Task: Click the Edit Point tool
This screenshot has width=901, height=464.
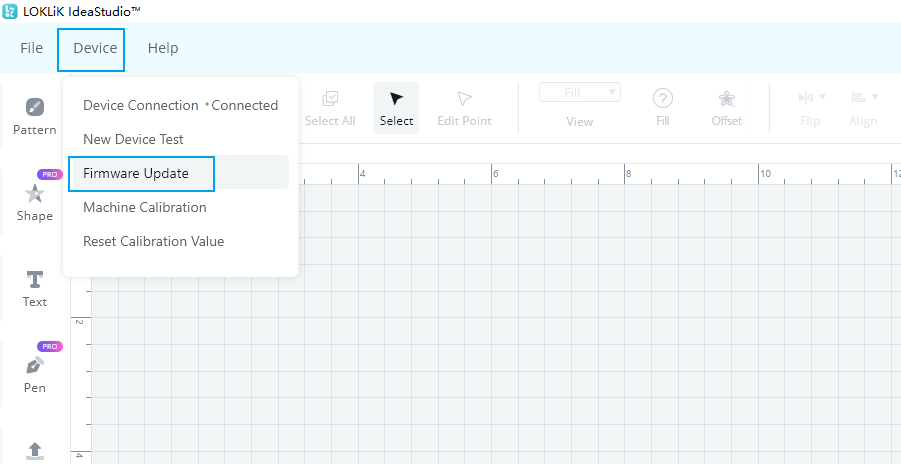Action: click(x=464, y=108)
